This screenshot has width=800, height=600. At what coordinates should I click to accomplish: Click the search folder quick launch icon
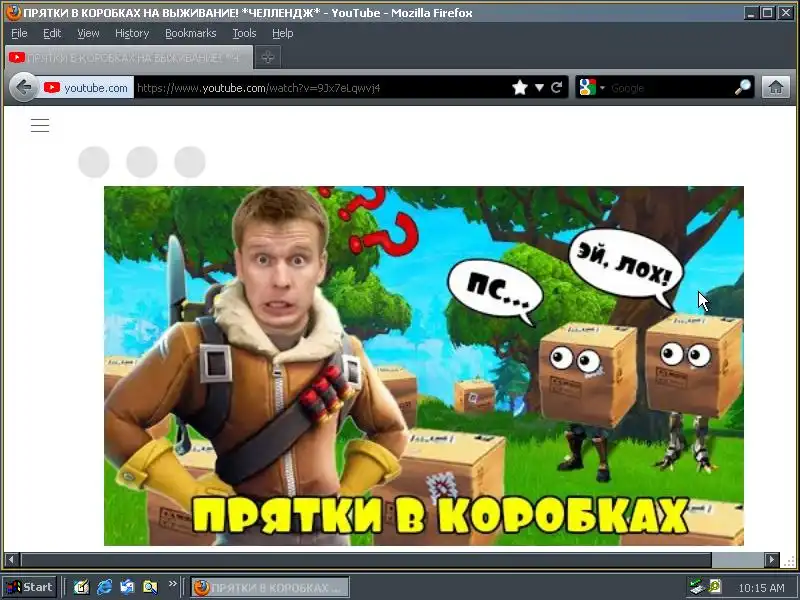150,587
